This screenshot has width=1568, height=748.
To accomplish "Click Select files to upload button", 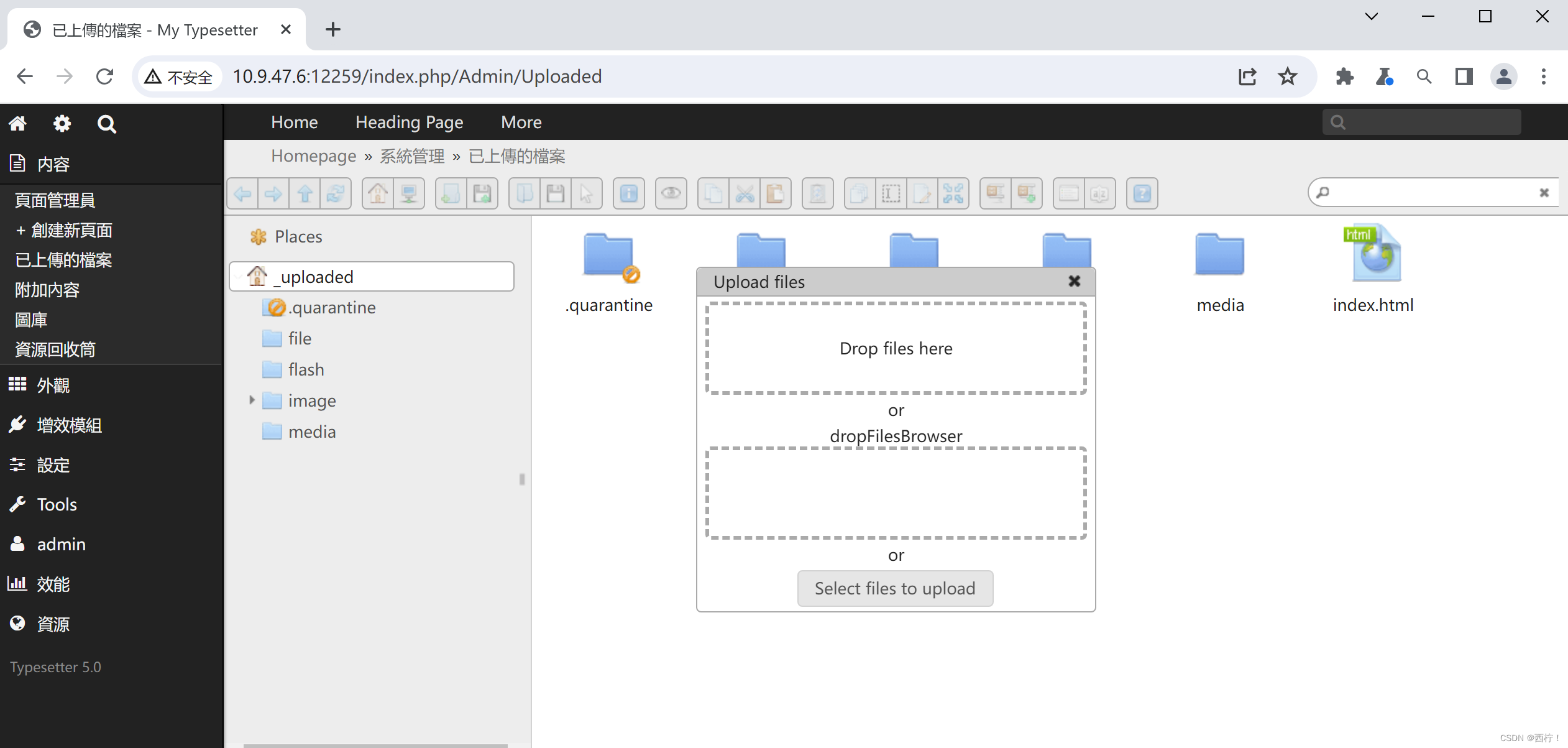I will click(895, 588).
